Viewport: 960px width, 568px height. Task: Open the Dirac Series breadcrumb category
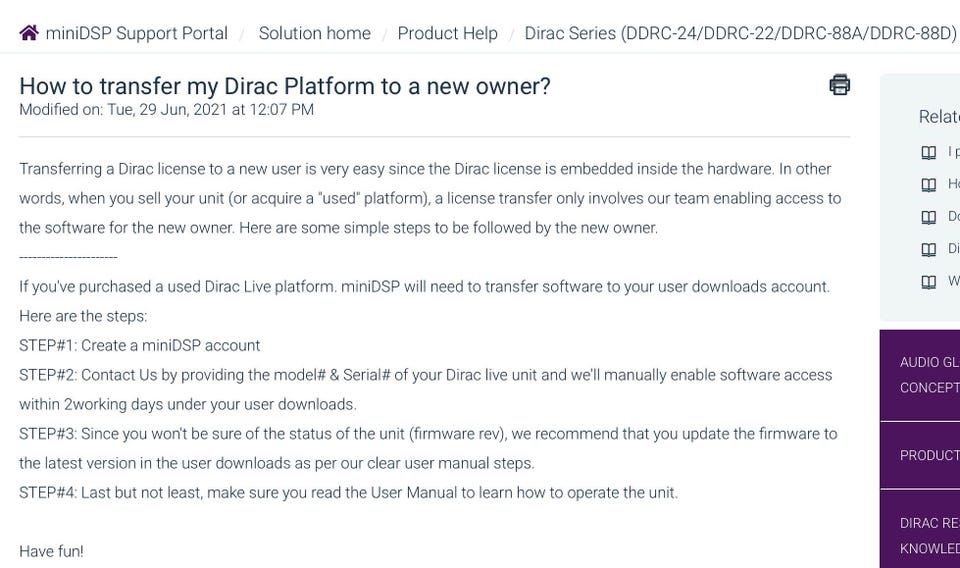(740, 33)
